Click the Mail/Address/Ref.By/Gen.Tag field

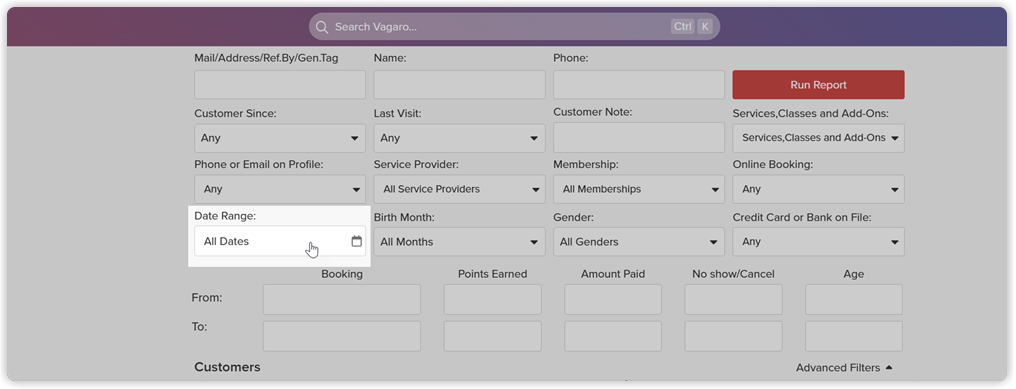coord(280,85)
